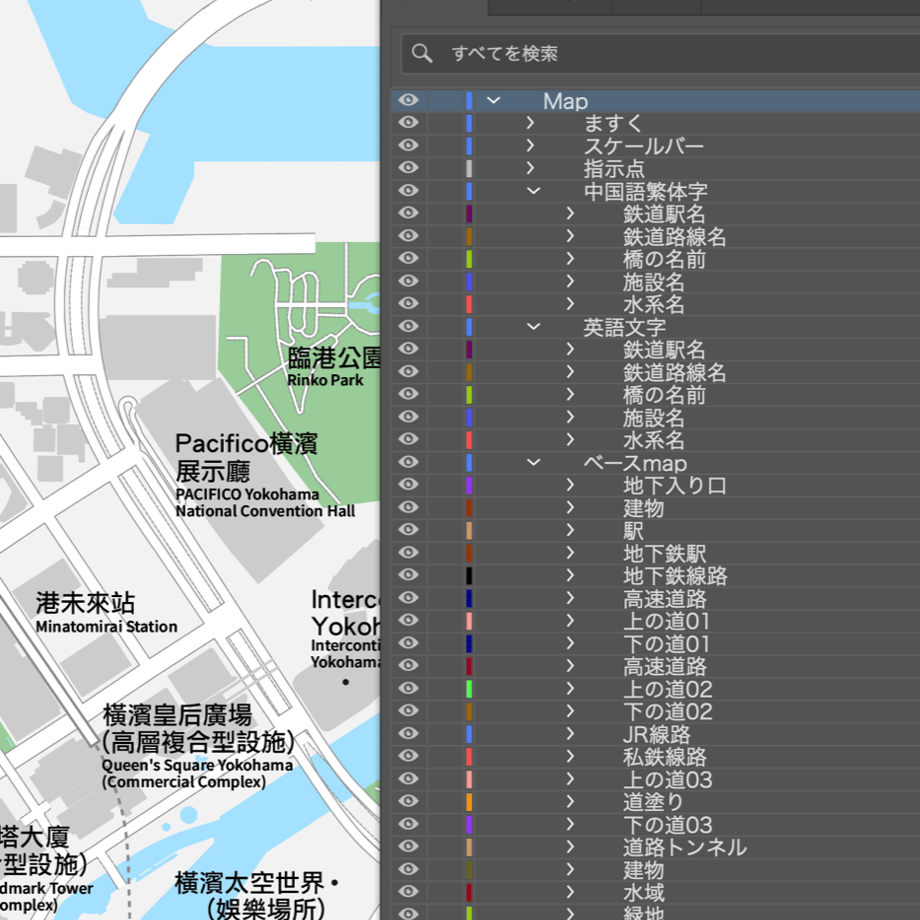
Task: Click the 橫濱皇后廣場 map label
Action: (x=177, y=715)
